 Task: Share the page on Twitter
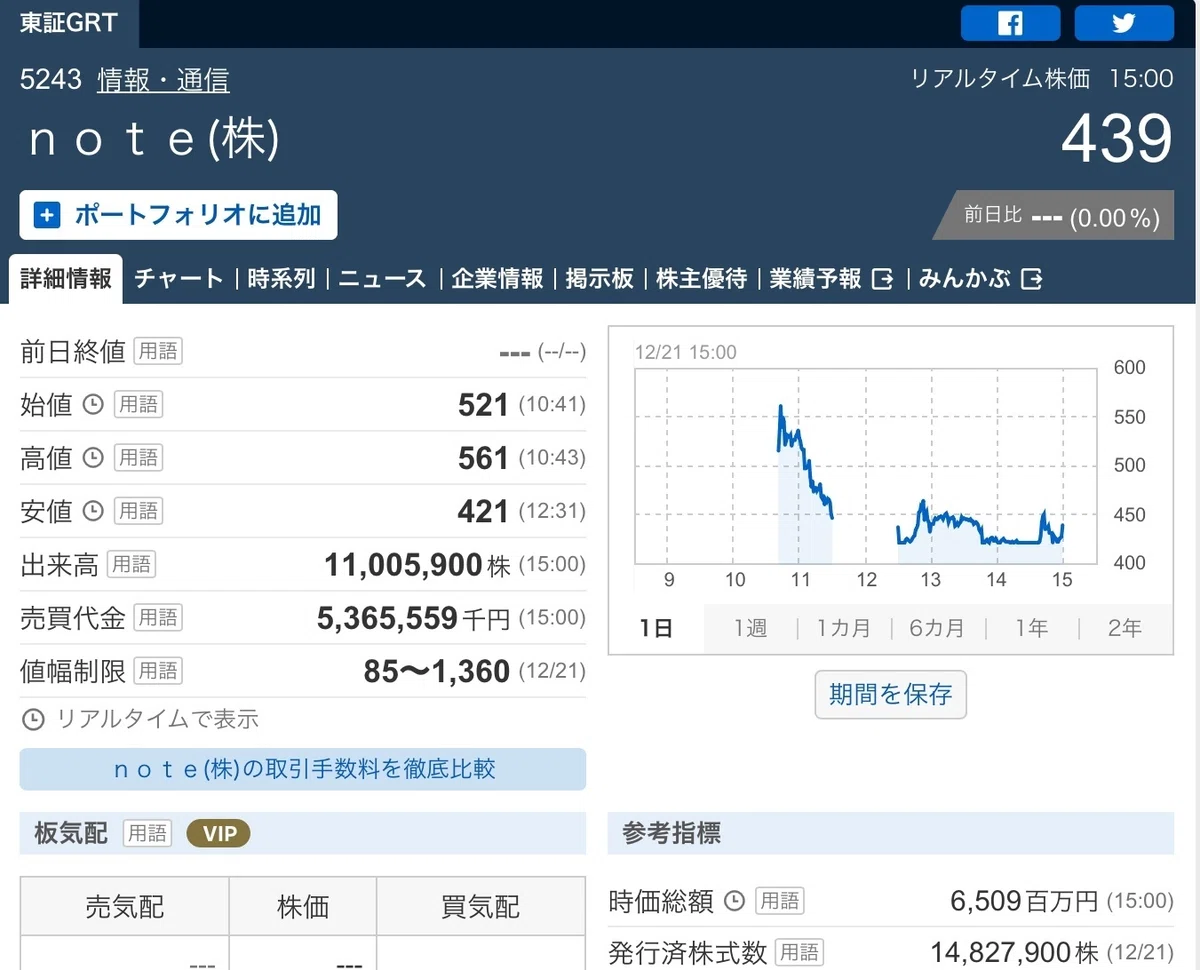(1124, 23)
